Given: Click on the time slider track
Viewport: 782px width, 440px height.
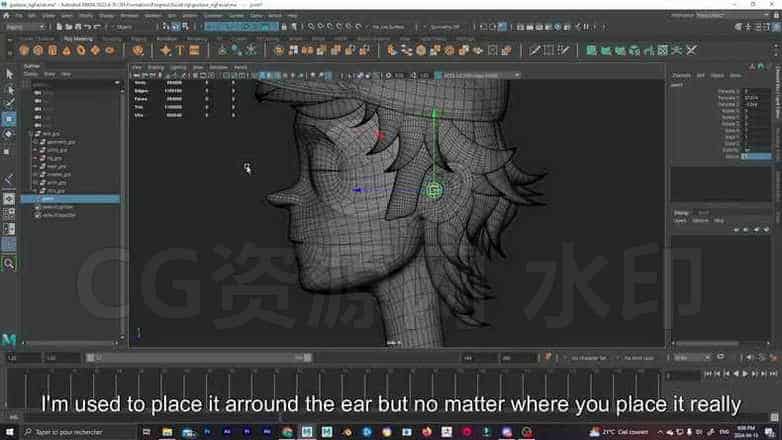Looking at the screenshot, I should pos(334,387).
